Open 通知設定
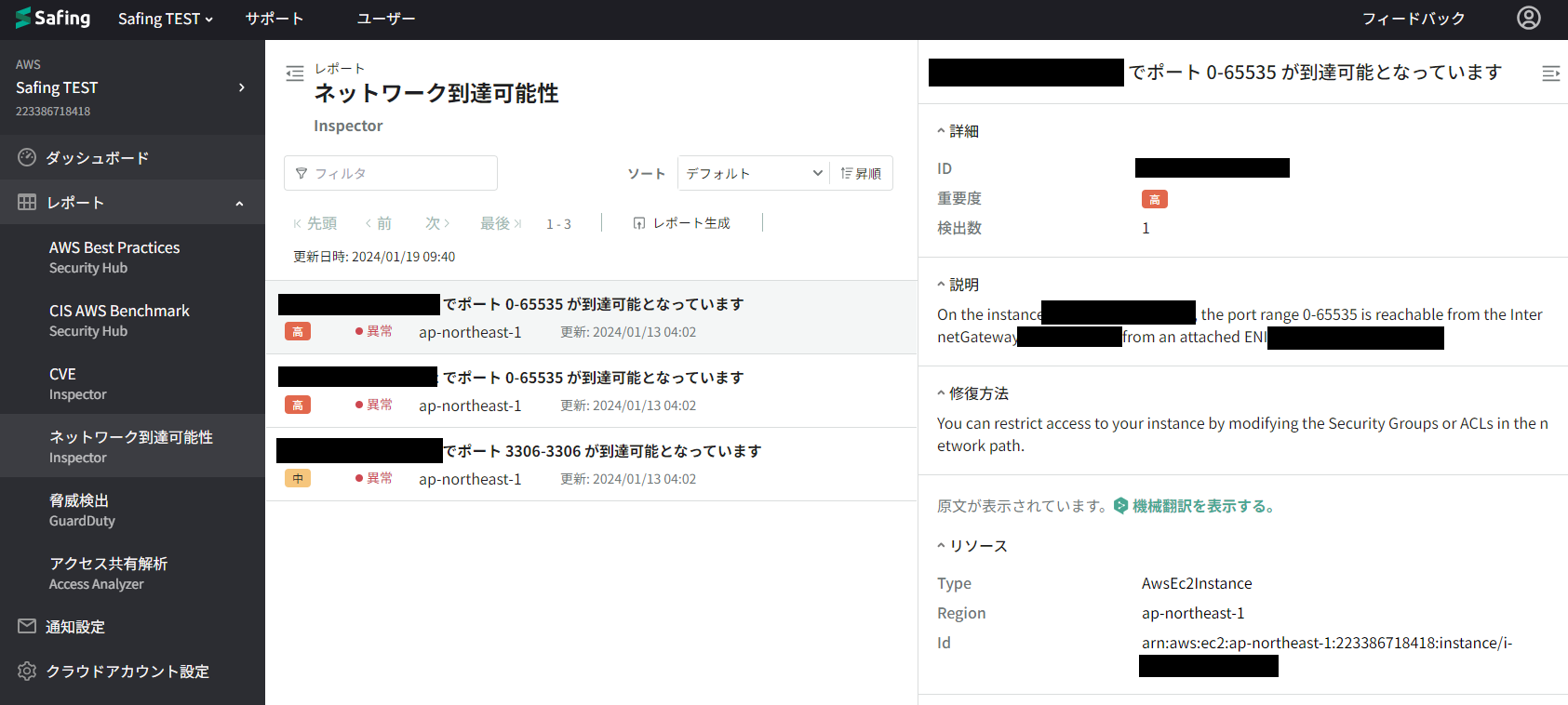This screenshot has width=1568, height=705. (x=132, y=626)
